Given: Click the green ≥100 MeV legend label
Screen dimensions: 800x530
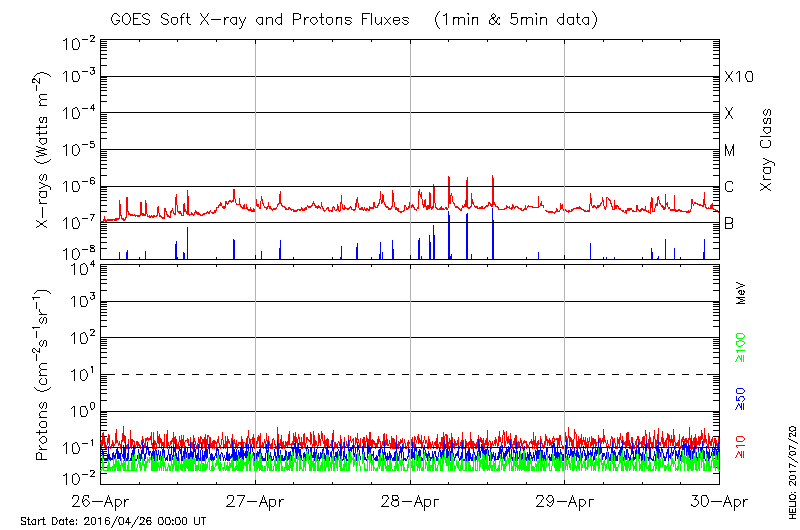Looking at the screenshot, I should click(741, 349).
